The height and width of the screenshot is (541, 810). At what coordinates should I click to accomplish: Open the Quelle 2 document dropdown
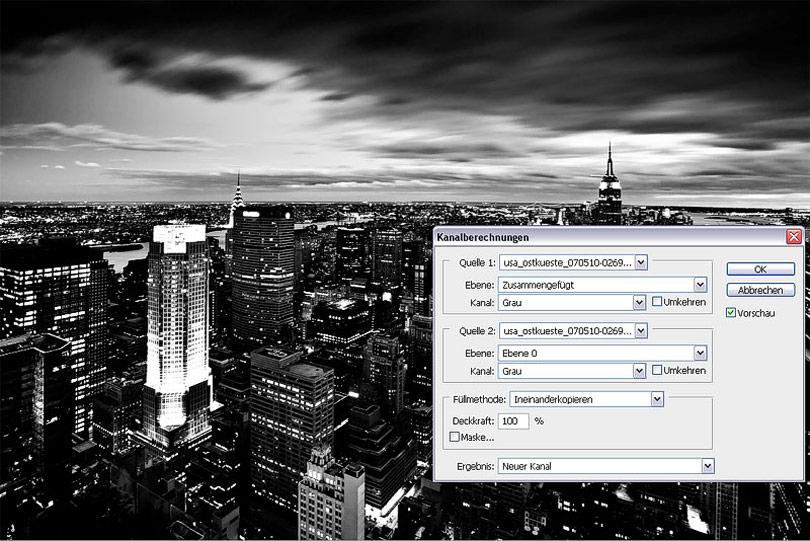573,331
